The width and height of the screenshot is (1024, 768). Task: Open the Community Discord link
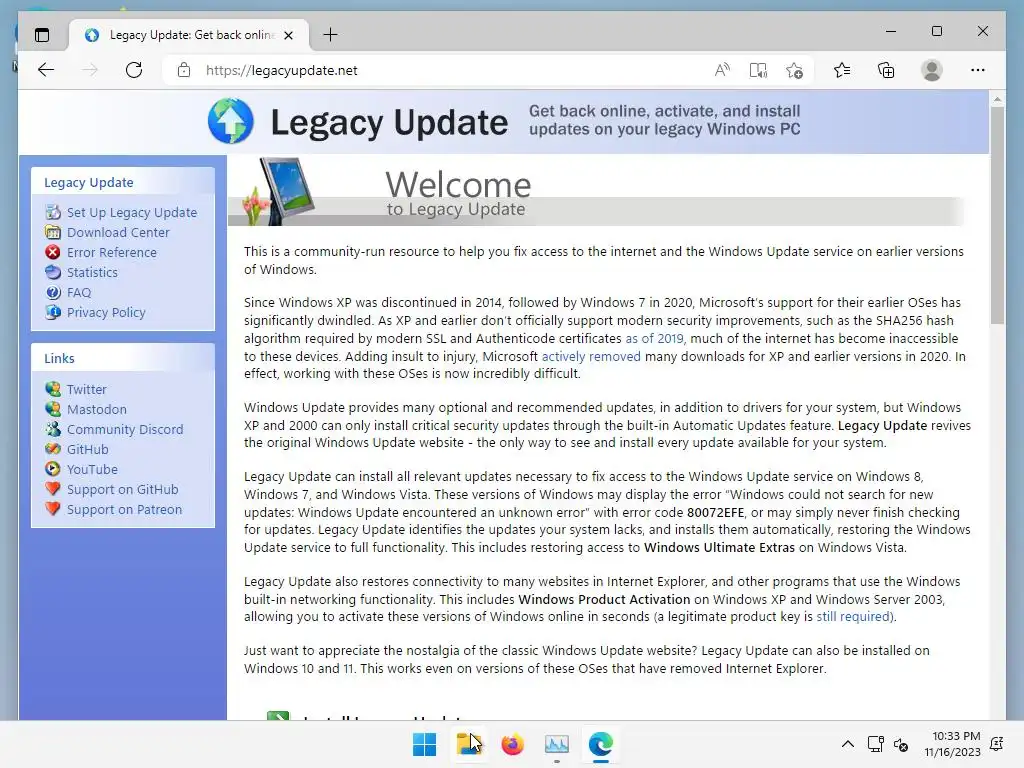point(125,429)
